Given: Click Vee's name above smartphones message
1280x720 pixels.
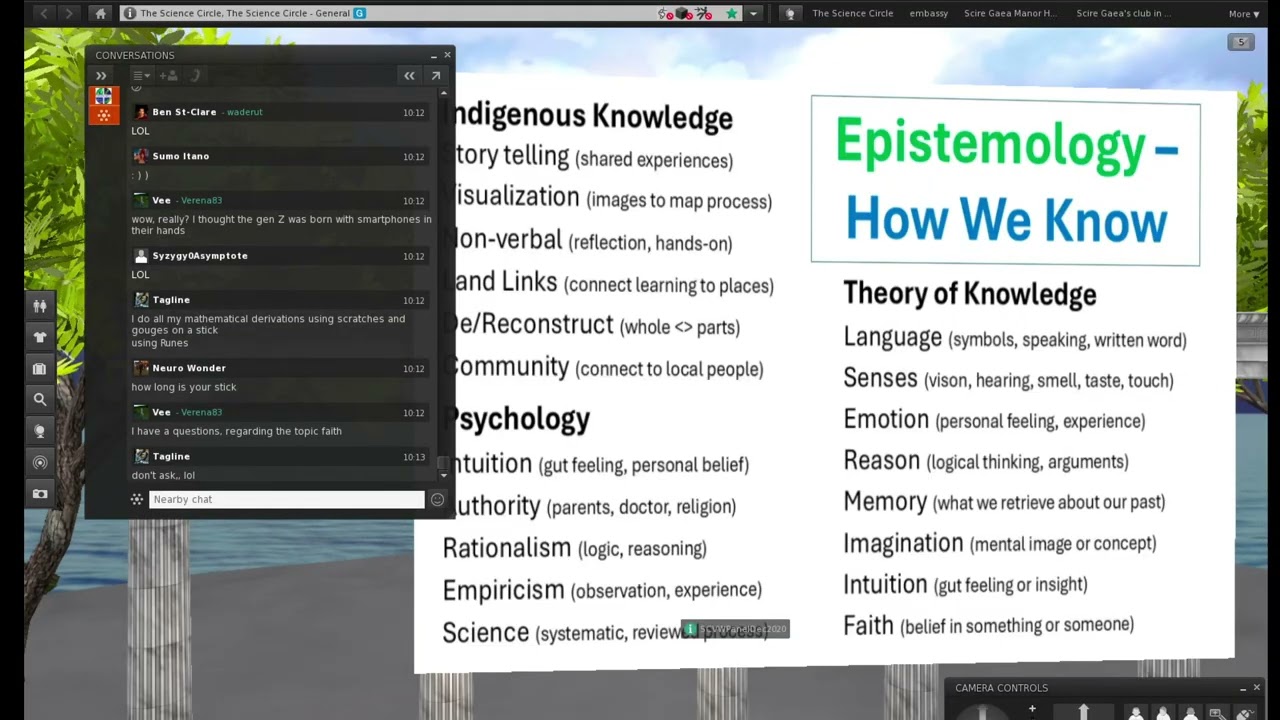Looking at the screenshot, I should tap(161, 200).
